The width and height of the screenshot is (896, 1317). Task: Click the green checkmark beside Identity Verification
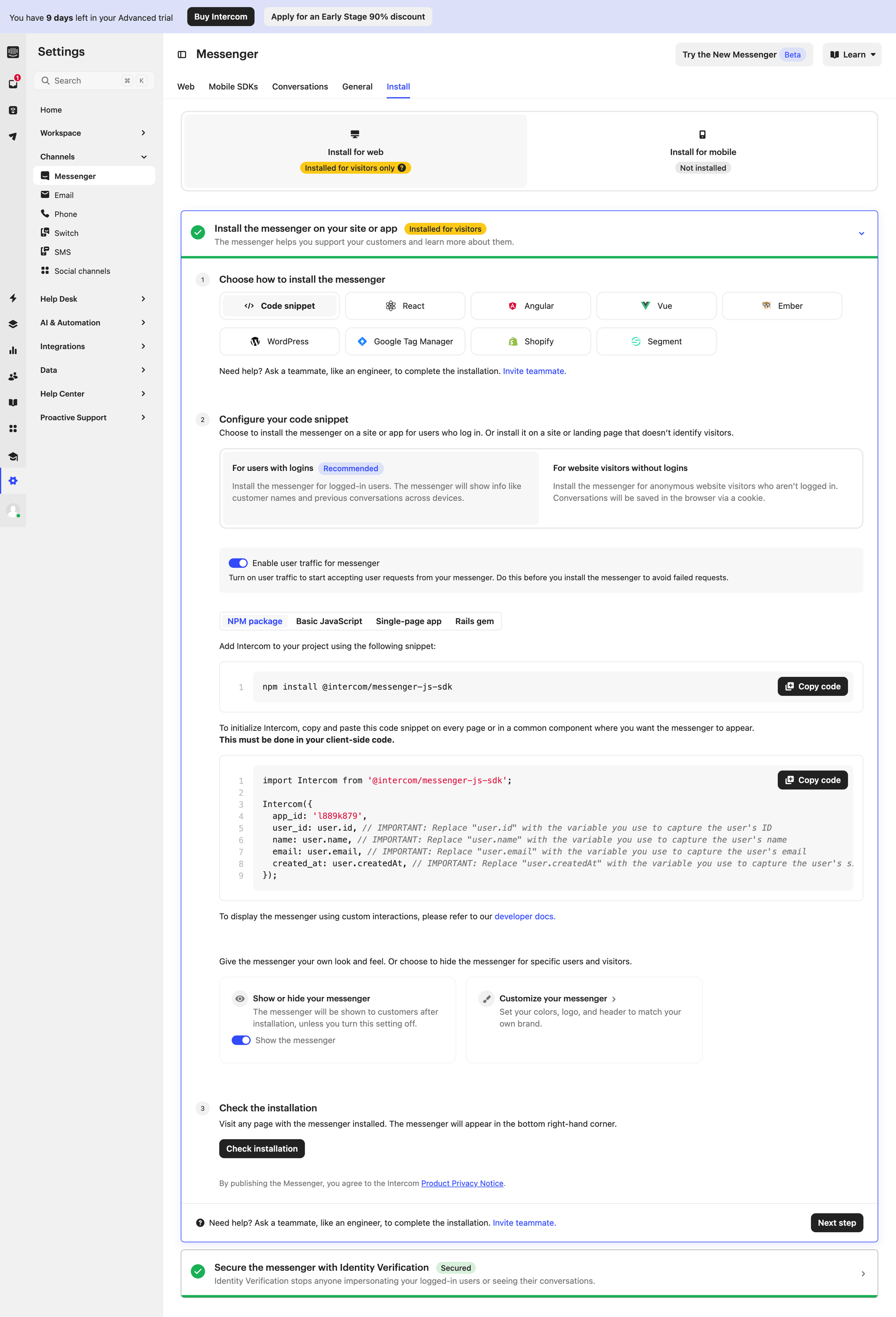(x=197, y=1271)
